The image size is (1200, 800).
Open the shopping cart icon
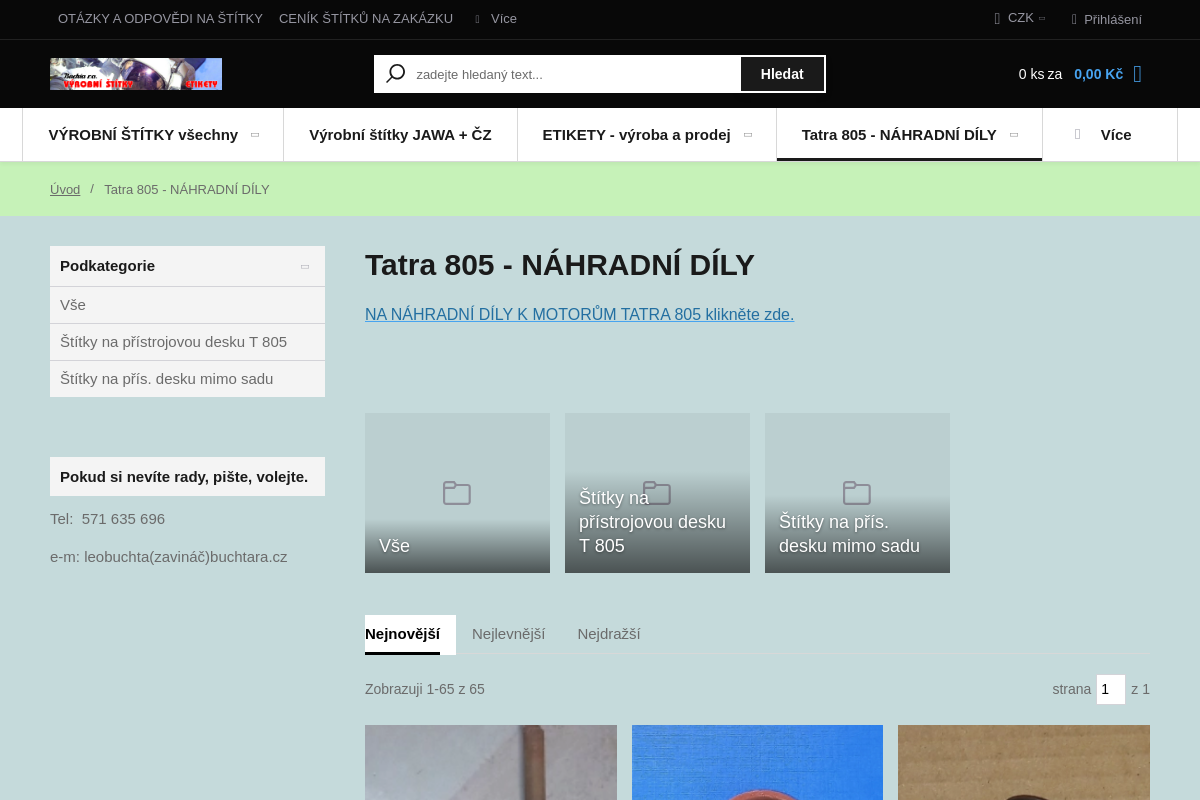tap(1137, 74)
